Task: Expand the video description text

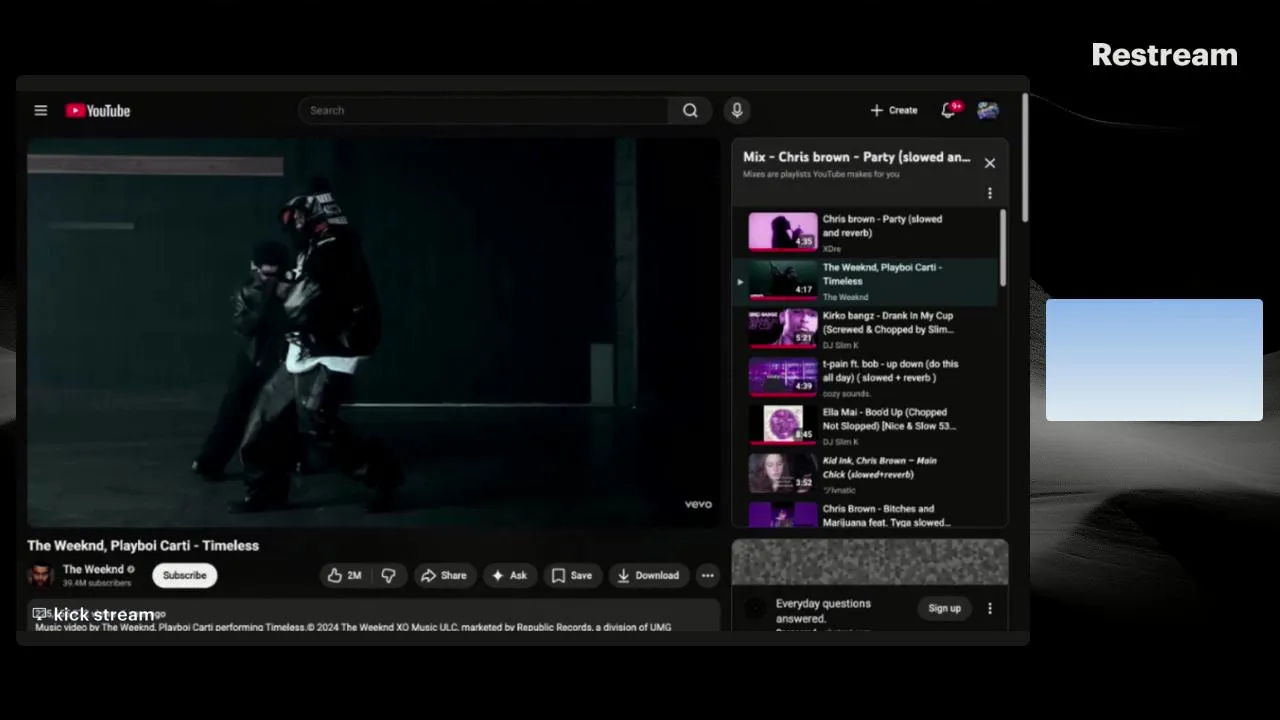Action: pos(373,616)
